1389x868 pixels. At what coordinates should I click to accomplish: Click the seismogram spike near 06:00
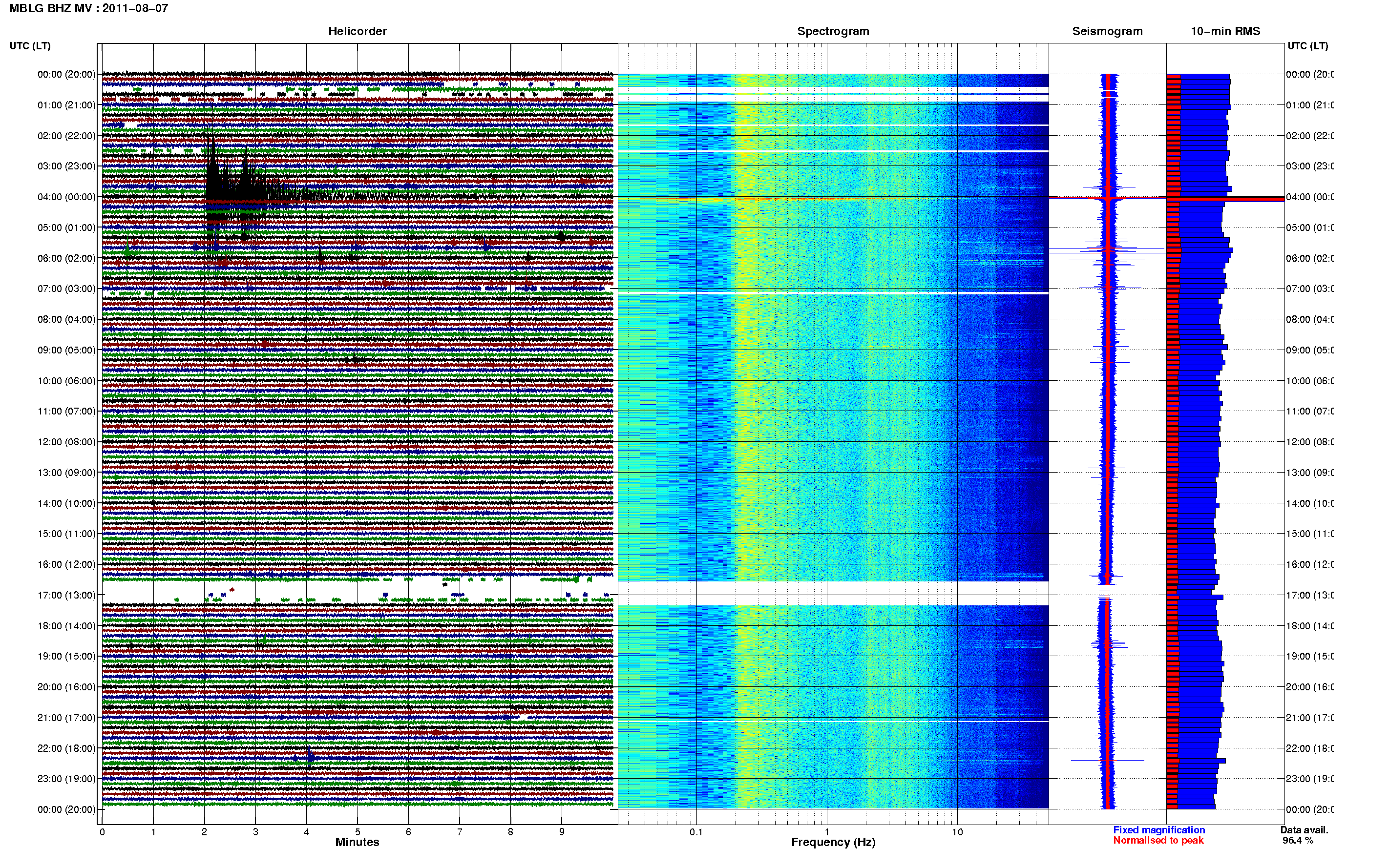click(1107, 250)
